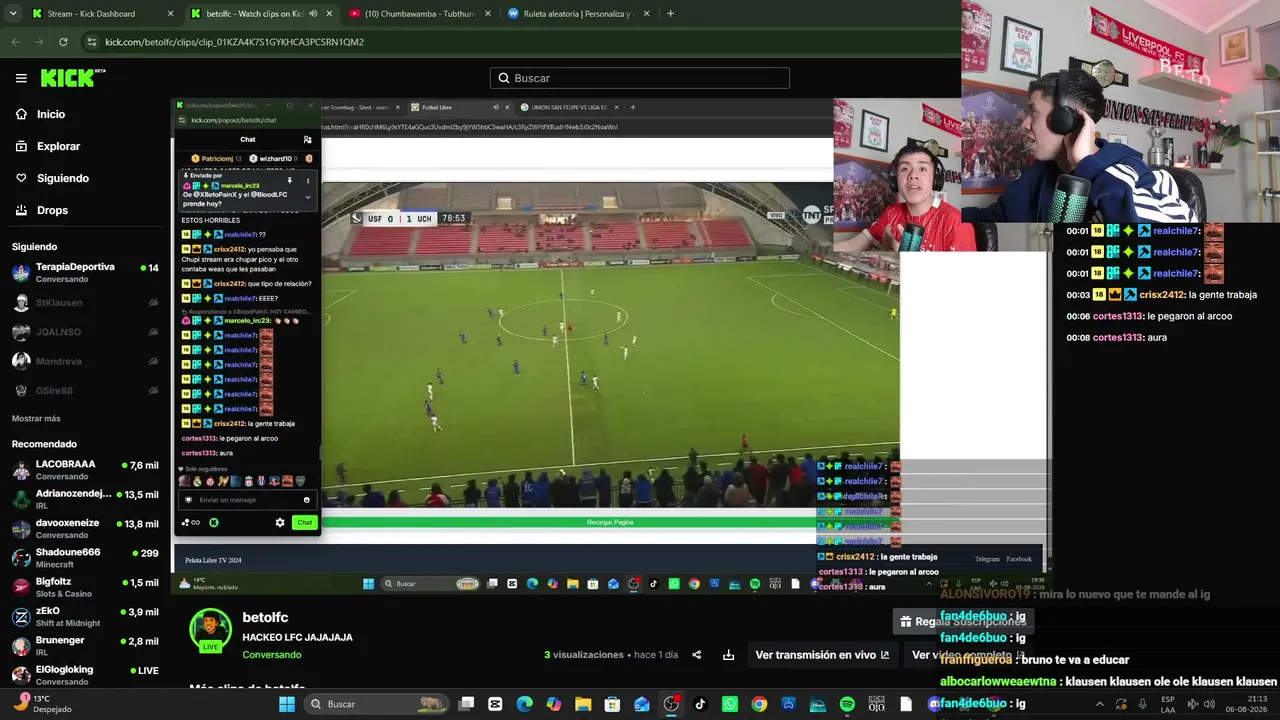
Task: Select the kick.com clip URL in address bar
Action: click(x=234, y=42)
